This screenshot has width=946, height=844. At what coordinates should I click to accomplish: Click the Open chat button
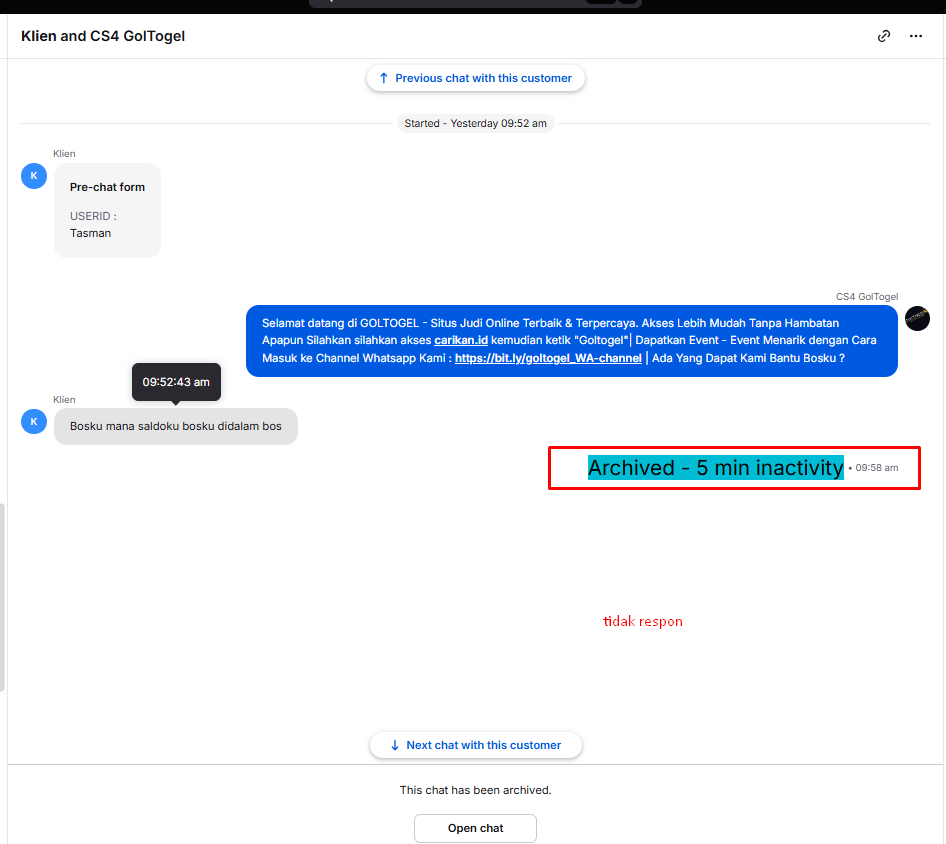[475, 828]
